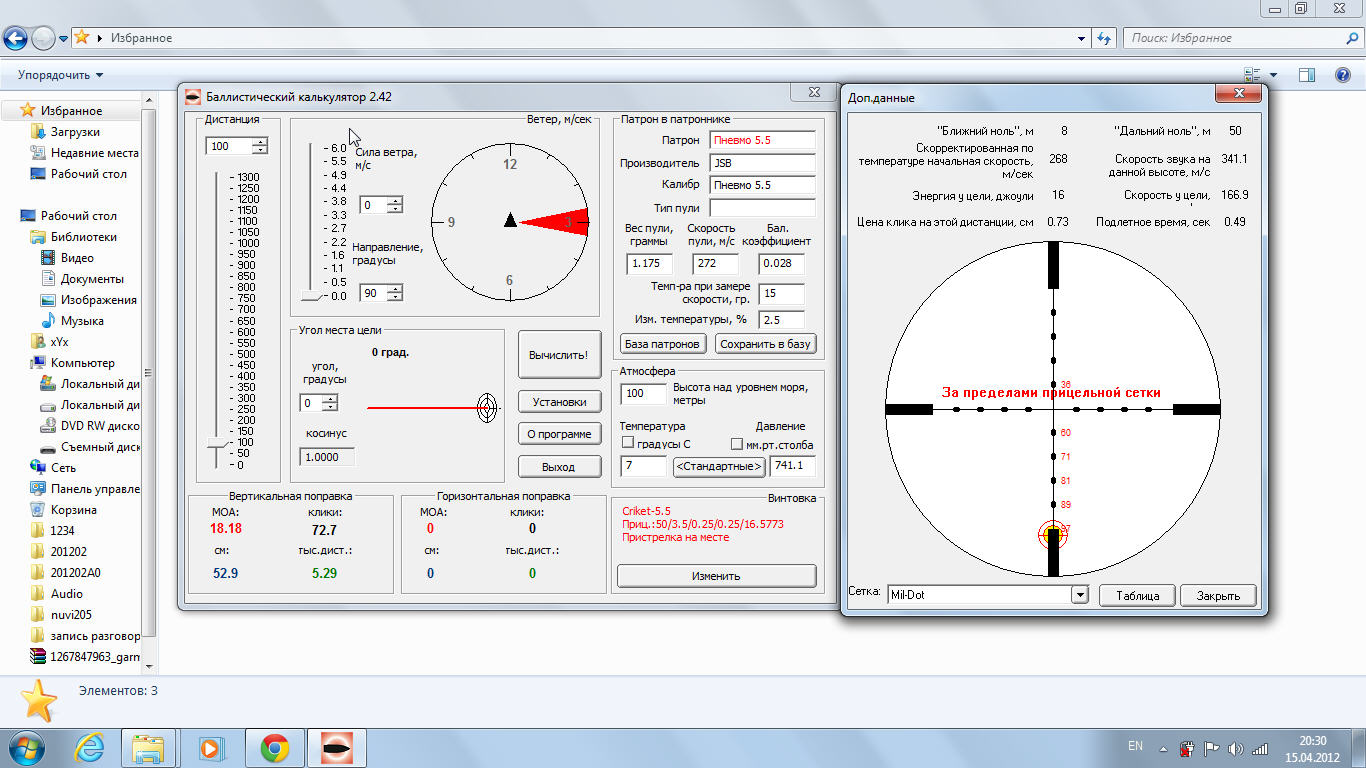Click the distance vertical slider handle

click(x=215, y=443)
